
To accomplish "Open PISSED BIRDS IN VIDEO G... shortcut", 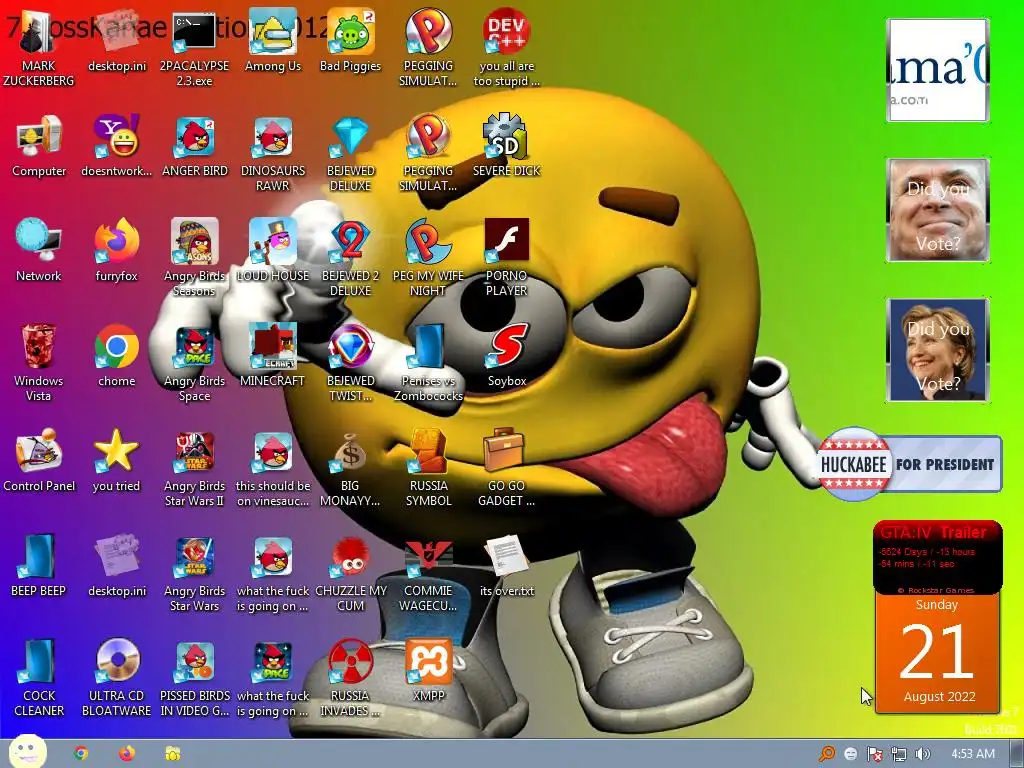I will click(x=194, y=679).
